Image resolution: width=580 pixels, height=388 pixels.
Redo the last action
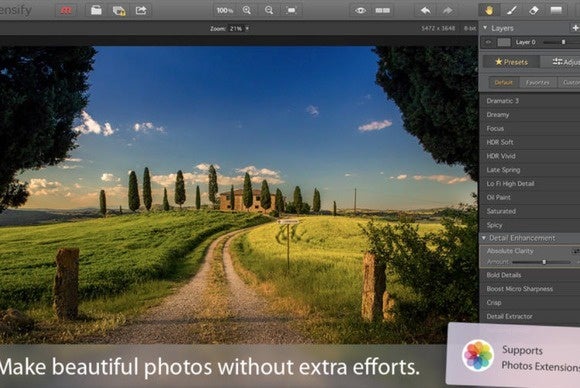[448, 10]
